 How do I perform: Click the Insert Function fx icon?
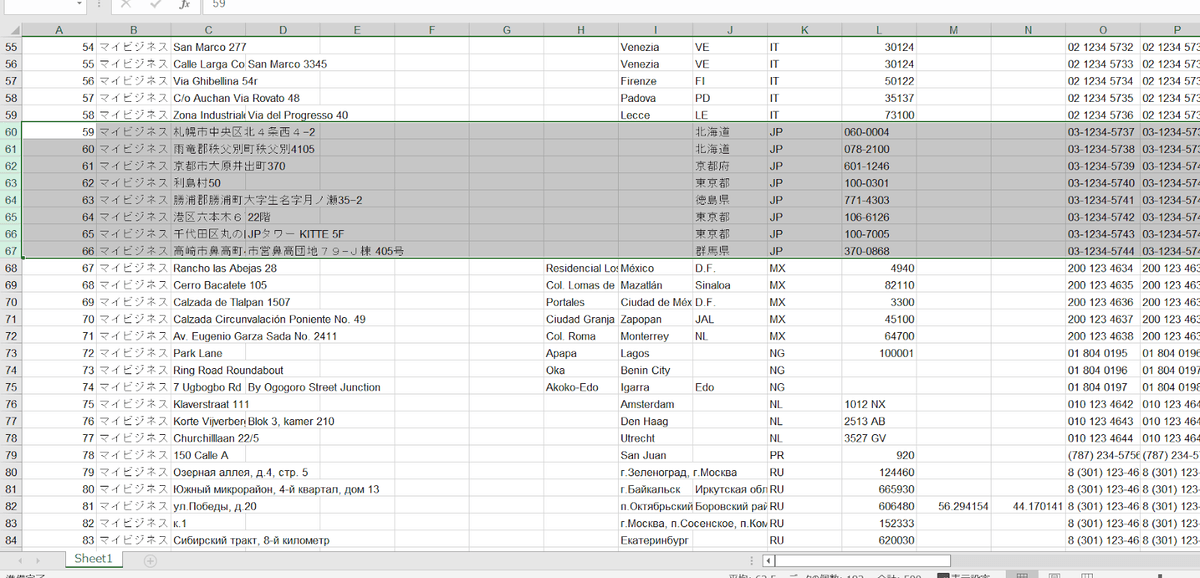pyautogui.click(x=184, y=5)
